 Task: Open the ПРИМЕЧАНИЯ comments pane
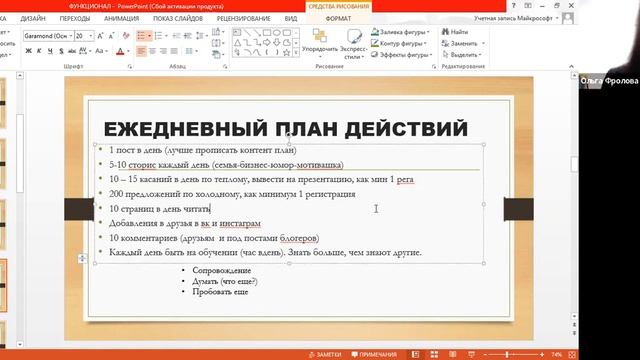(374, 355)
